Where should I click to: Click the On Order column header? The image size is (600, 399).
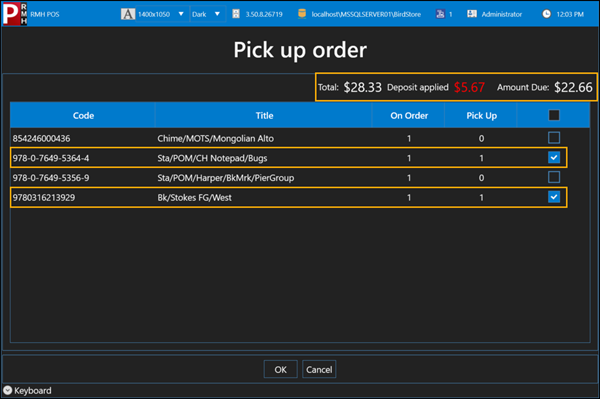click(409, 116)
